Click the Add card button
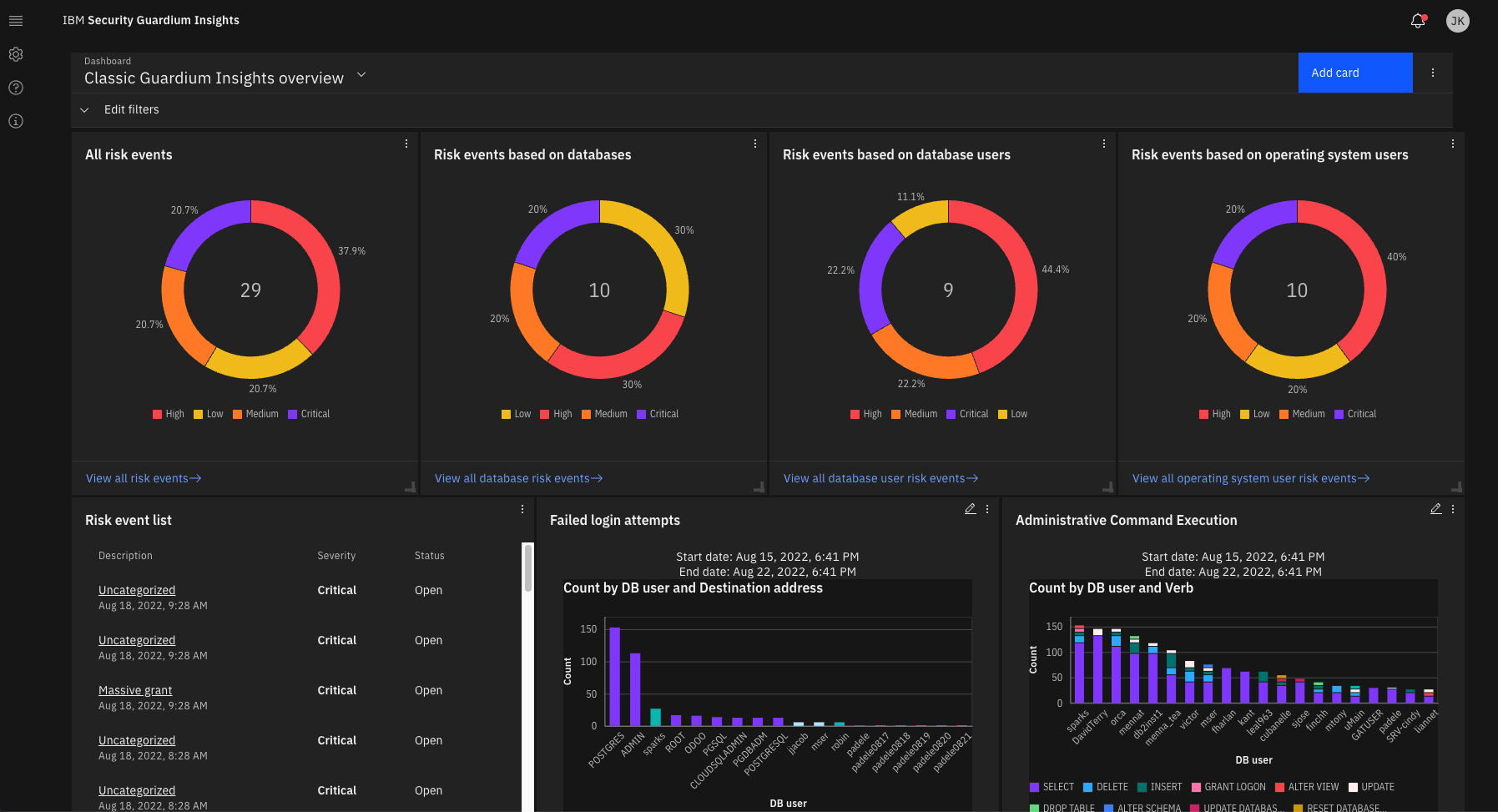Viewport: 1498px width, 812px height. [x=1355, y=73]
